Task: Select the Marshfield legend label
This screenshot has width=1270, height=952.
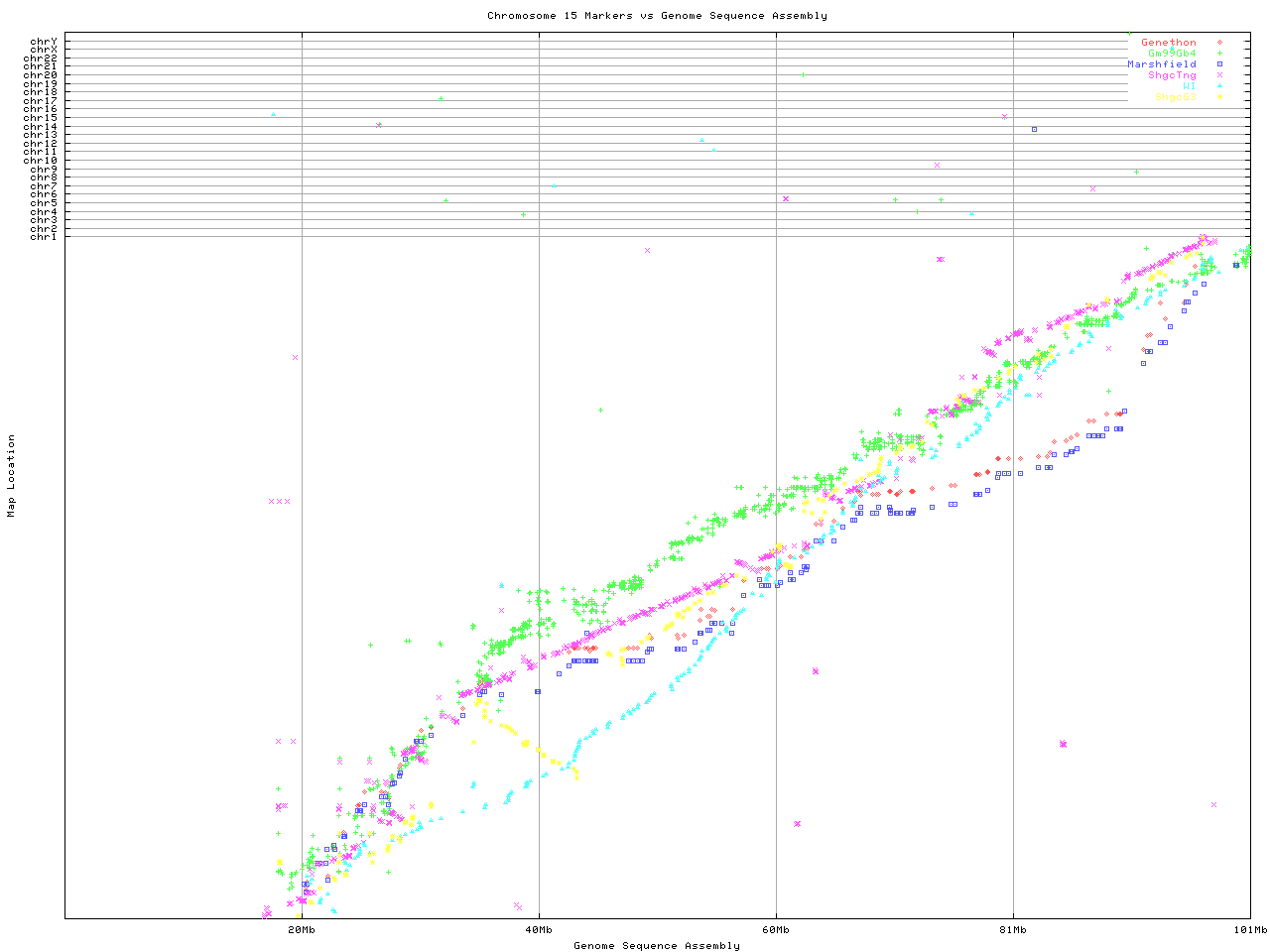Action: pos(1161,64)
